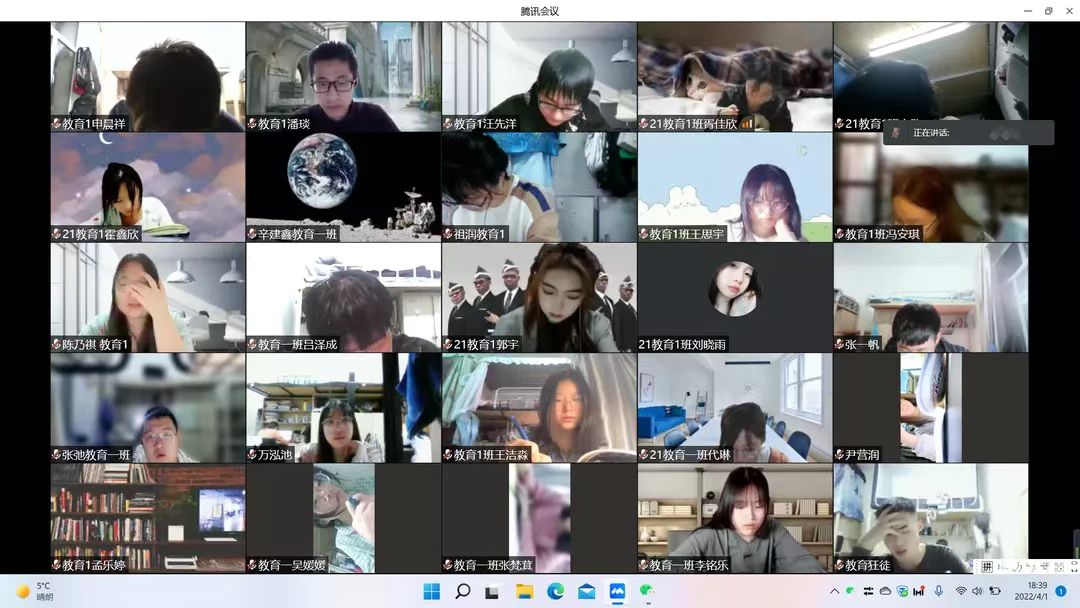This screenshot has width=1080, height=608.
Task: Open the Windows Start menu
Action: pyautogui.click(x=431, y=591)
